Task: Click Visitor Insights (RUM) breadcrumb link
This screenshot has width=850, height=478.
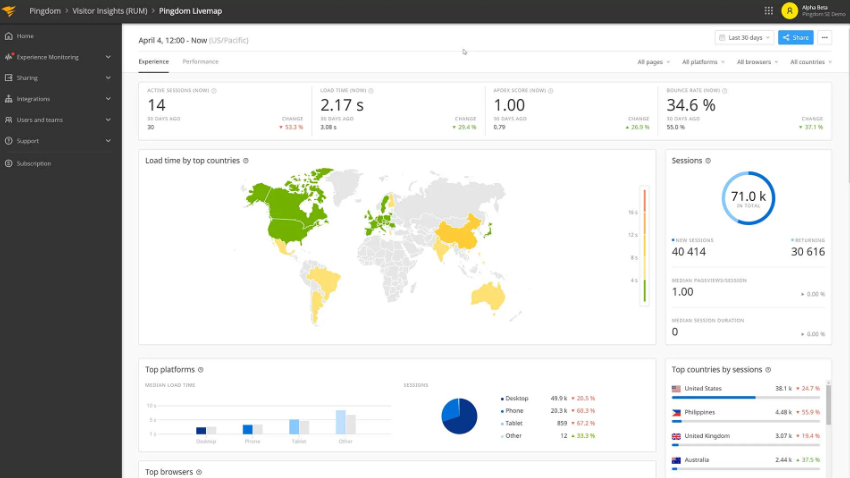Action: [109, 11]
